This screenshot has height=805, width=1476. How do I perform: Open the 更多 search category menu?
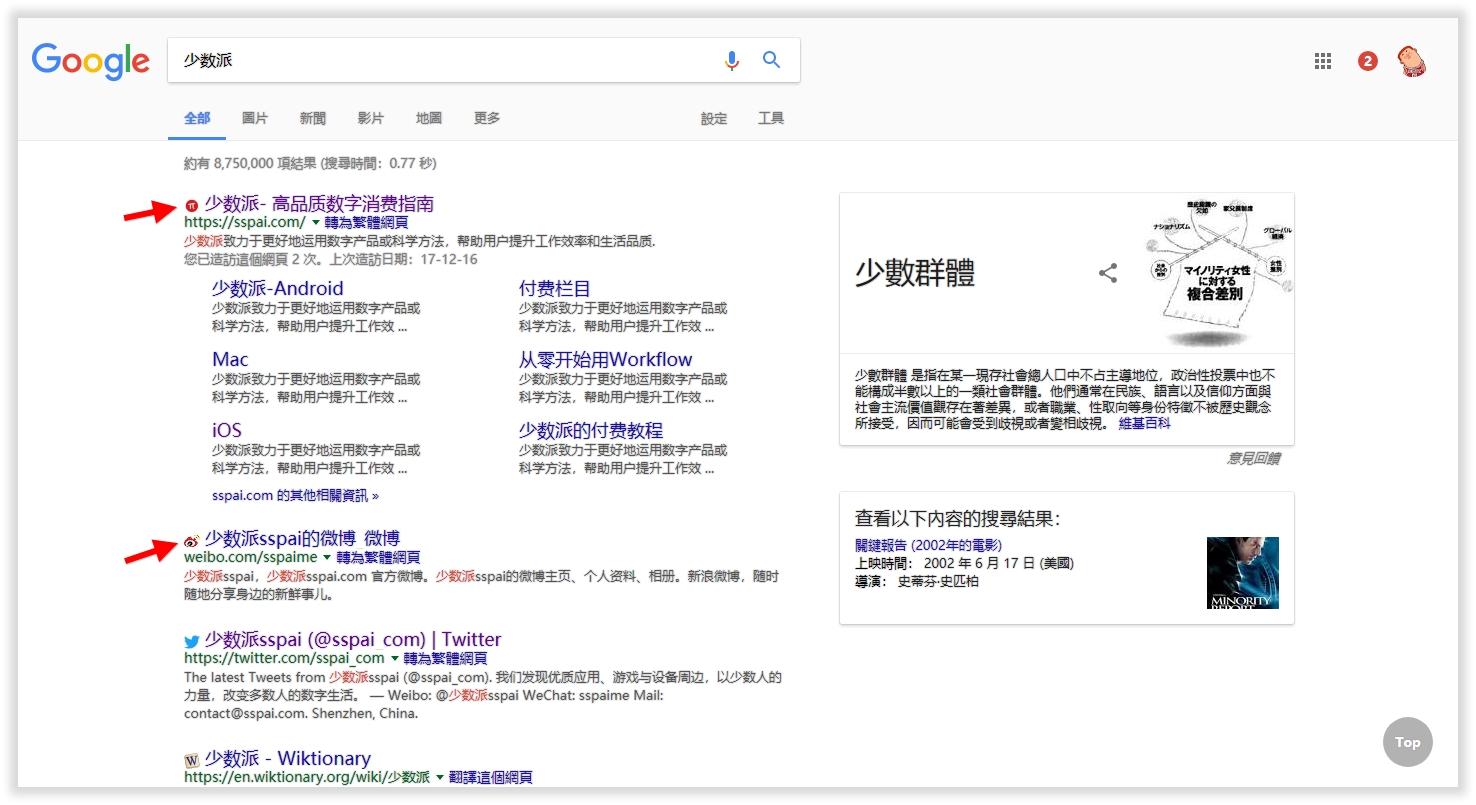pos(487,118)
